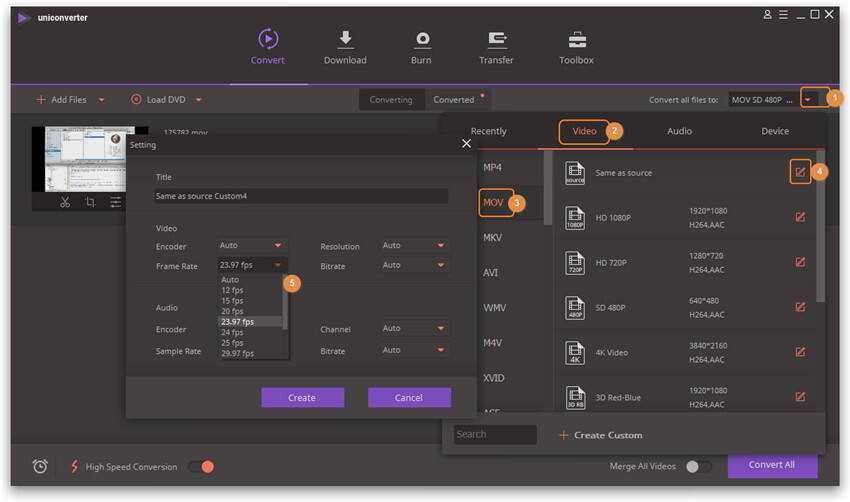Edit the SD 480P preset

pos(800,307)
